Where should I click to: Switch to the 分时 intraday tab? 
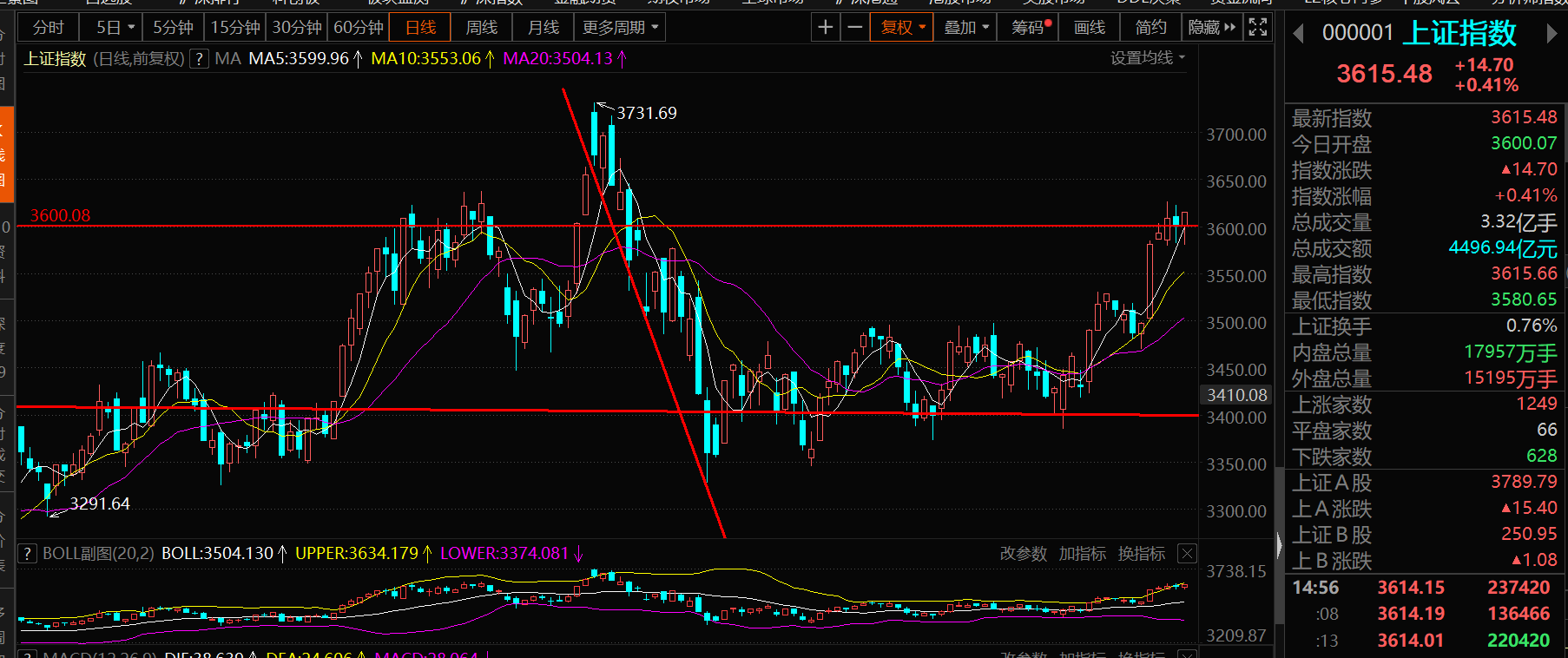tap(48, 28)
